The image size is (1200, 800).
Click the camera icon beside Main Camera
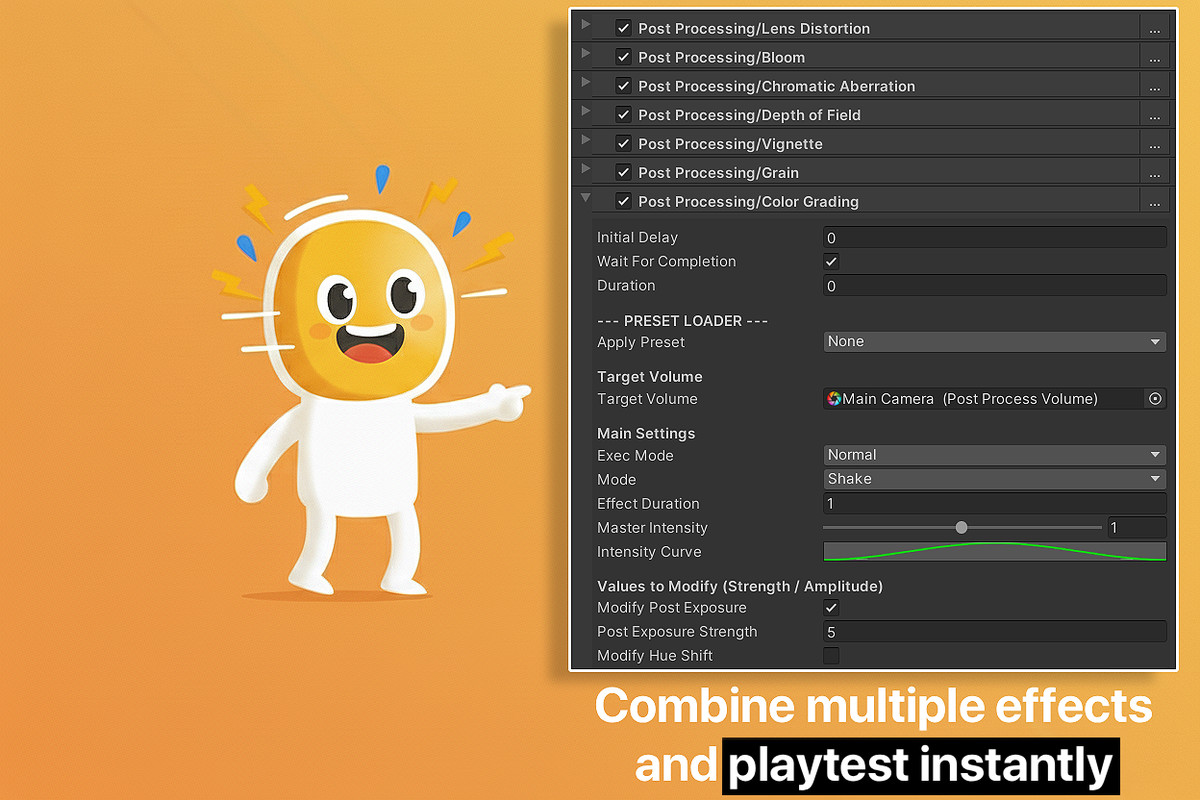point(835,398)
